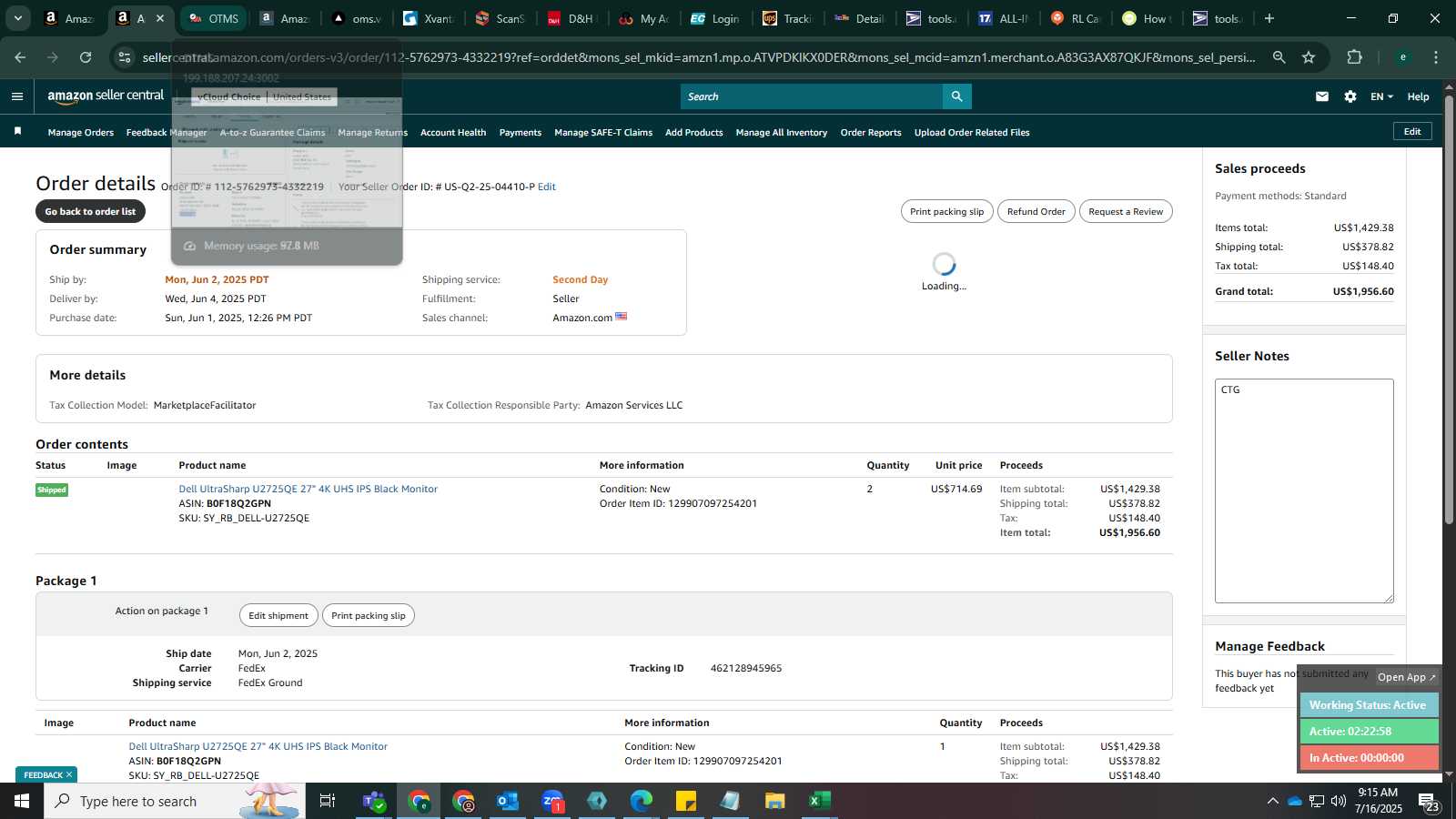Click the FEEDBACK tab close button
Viewport: 1456px width, 819px height.
(68, 775)
